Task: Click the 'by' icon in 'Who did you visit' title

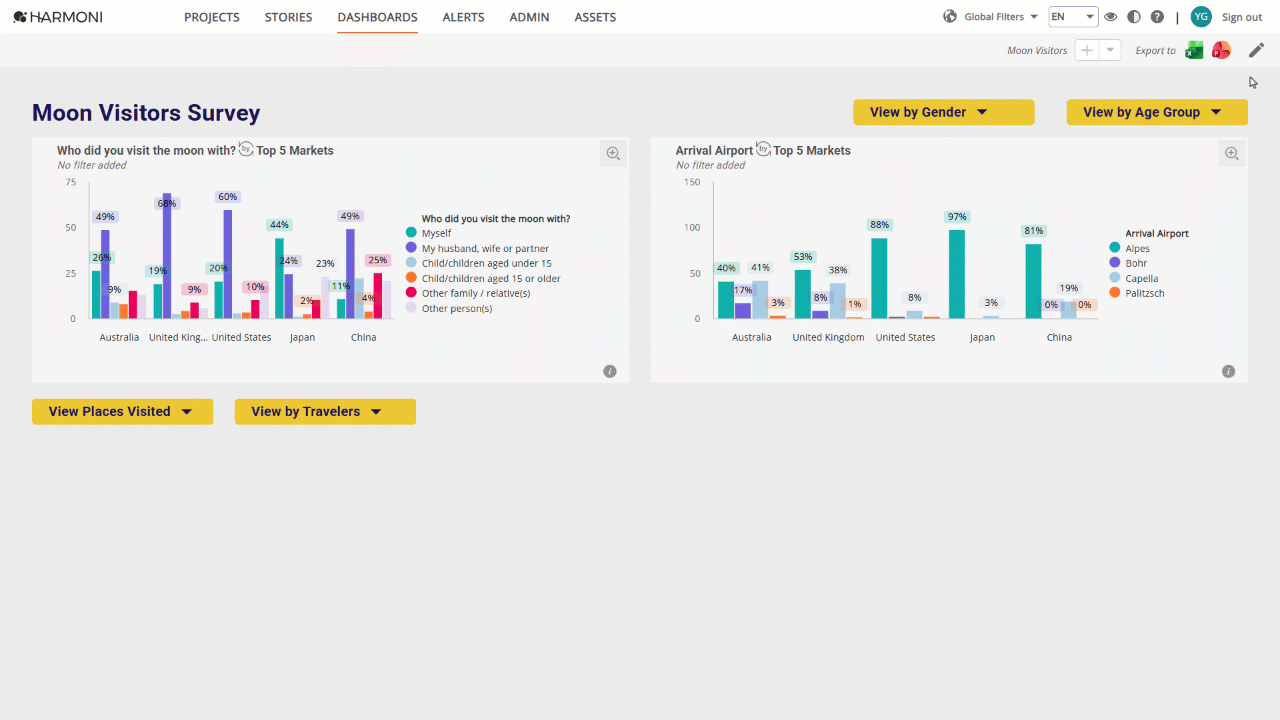Action: (x=246, y=149)
